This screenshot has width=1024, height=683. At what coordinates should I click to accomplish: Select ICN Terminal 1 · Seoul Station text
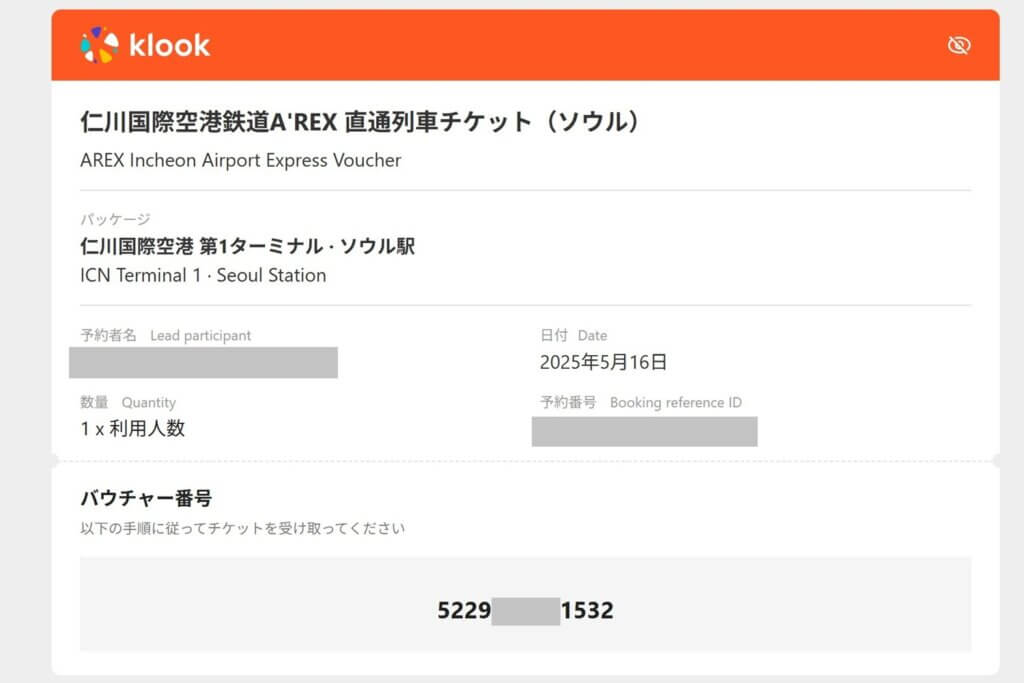[x=203, y=275]
